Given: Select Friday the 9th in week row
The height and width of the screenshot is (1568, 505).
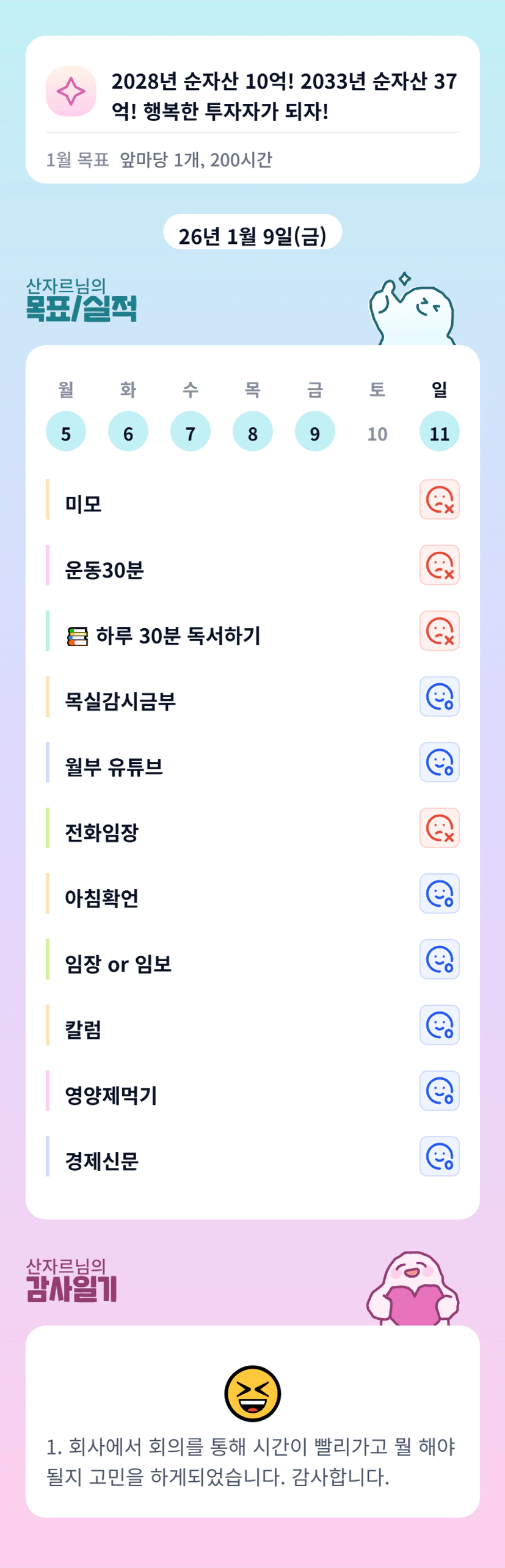Looking at the screenshot, I should tap(314, 431).
